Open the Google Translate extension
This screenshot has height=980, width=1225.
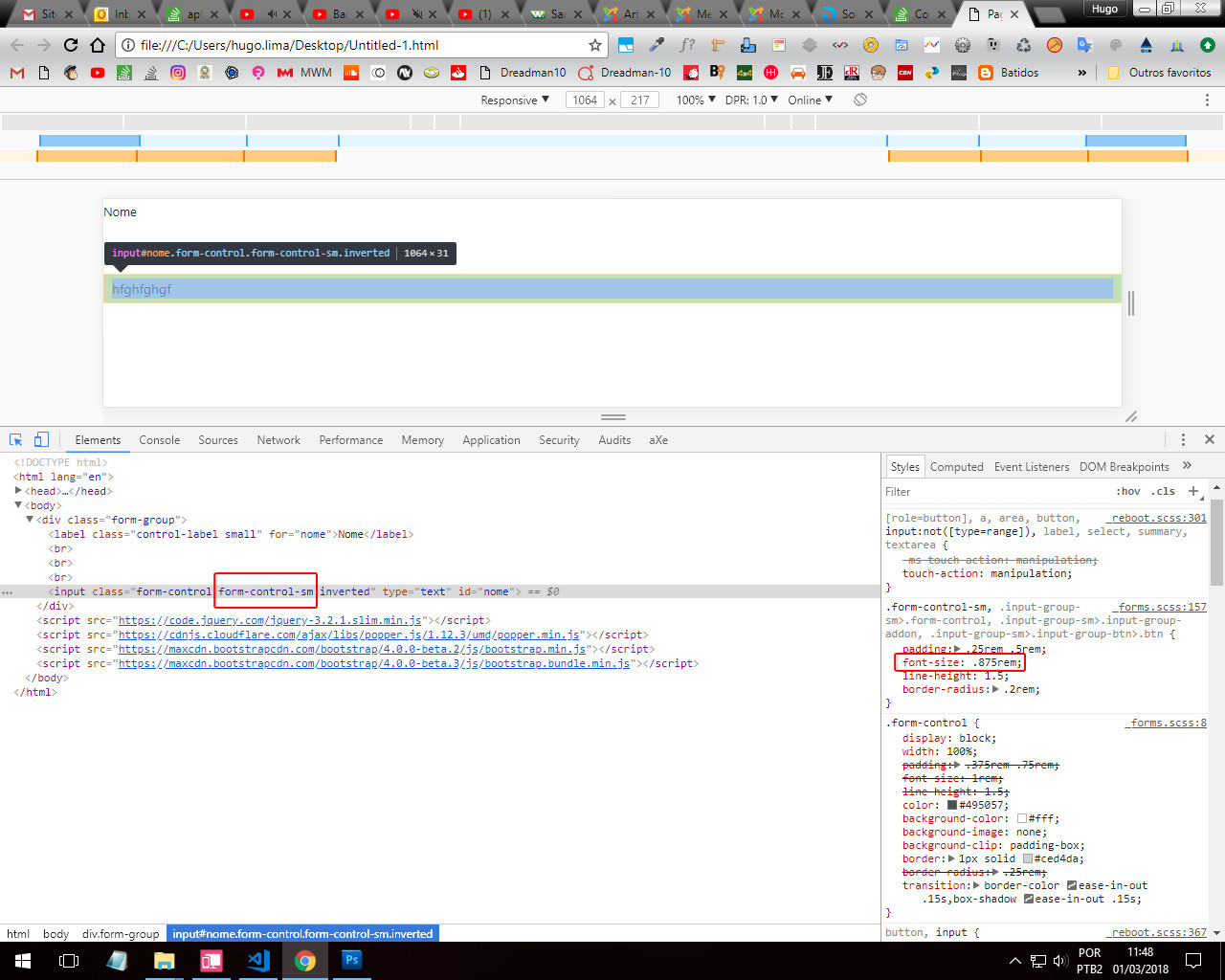click(x=1084, y=45)
